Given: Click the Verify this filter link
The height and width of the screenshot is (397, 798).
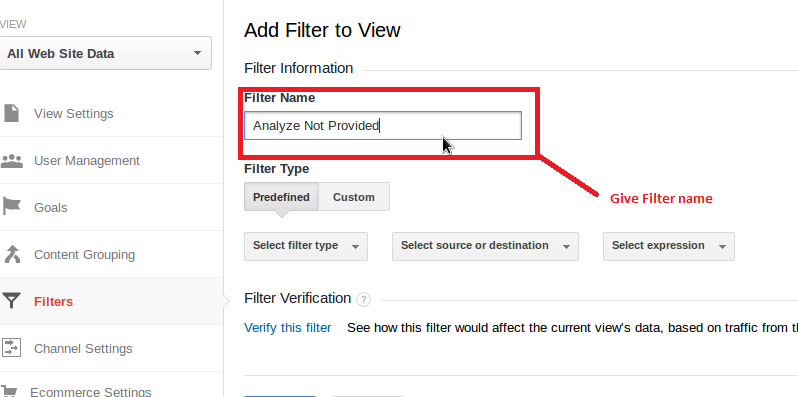Looking at the screenshot, I should click(x=288, y=328).
